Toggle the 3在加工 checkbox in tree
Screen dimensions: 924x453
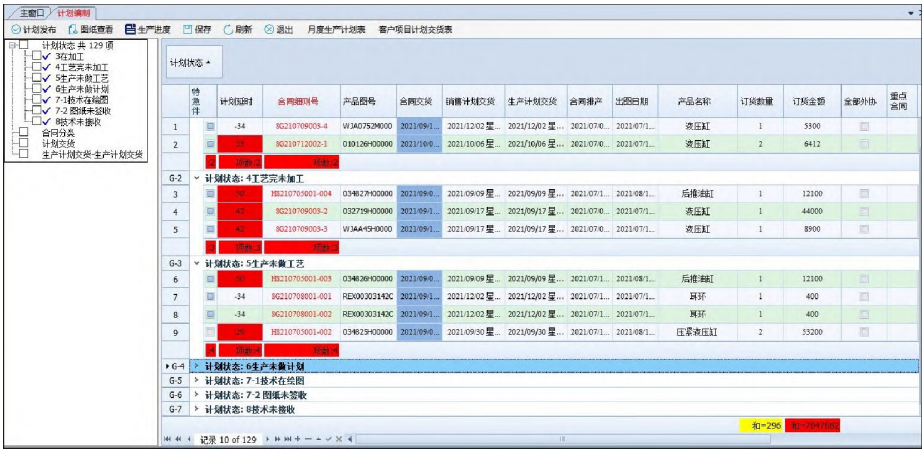pyautogui.click(x=35, y=57)
